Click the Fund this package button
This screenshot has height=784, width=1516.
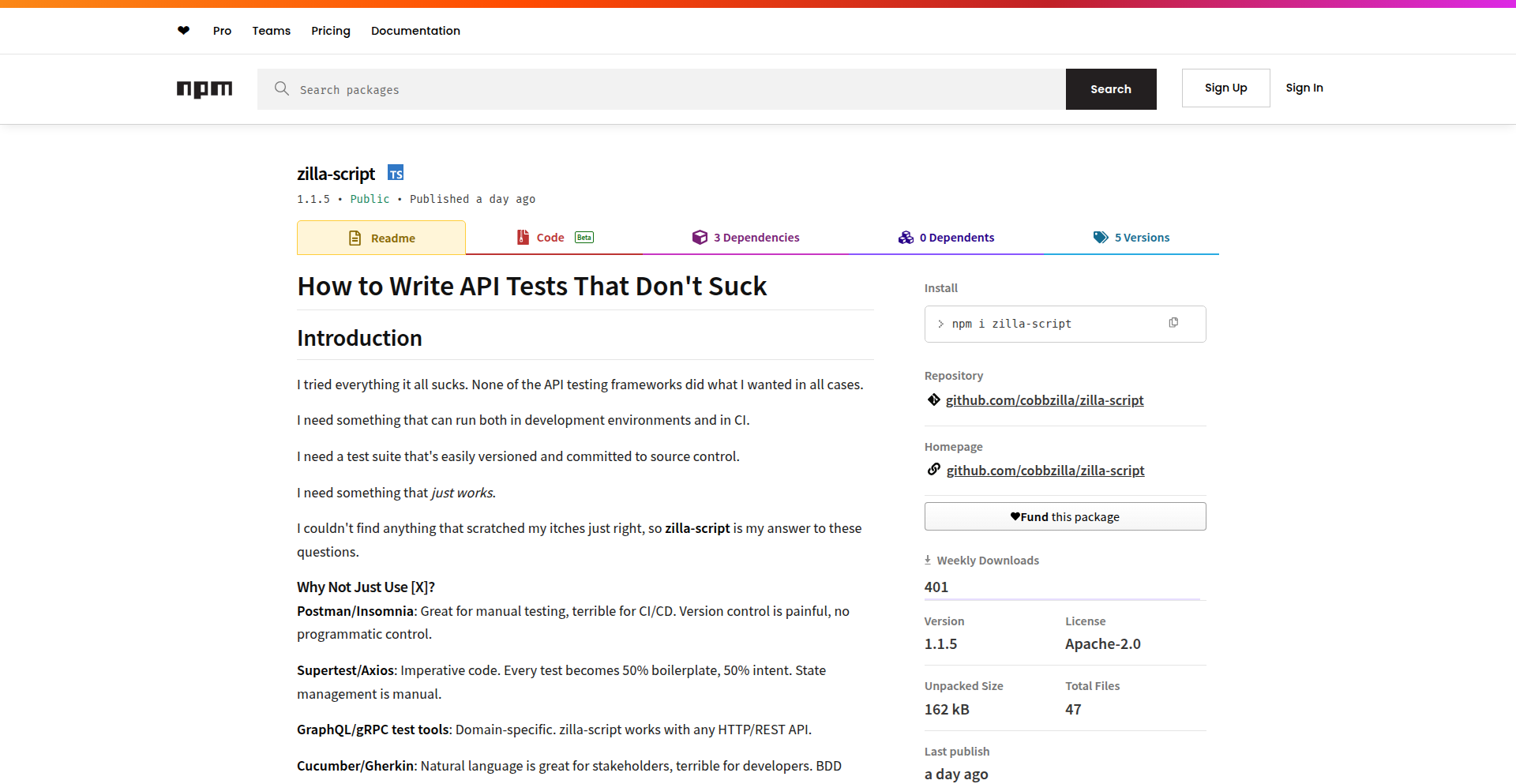coord(1065,516)
